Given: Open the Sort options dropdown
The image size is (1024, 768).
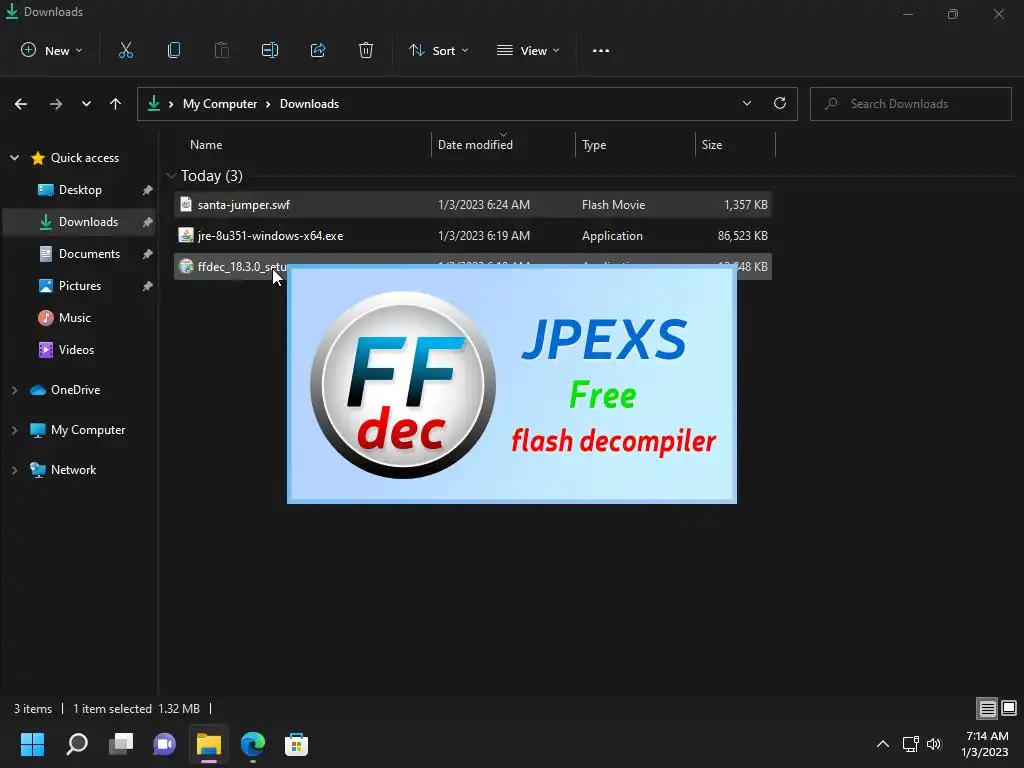Looking at the screenshot, I should (x=438, y=50).
